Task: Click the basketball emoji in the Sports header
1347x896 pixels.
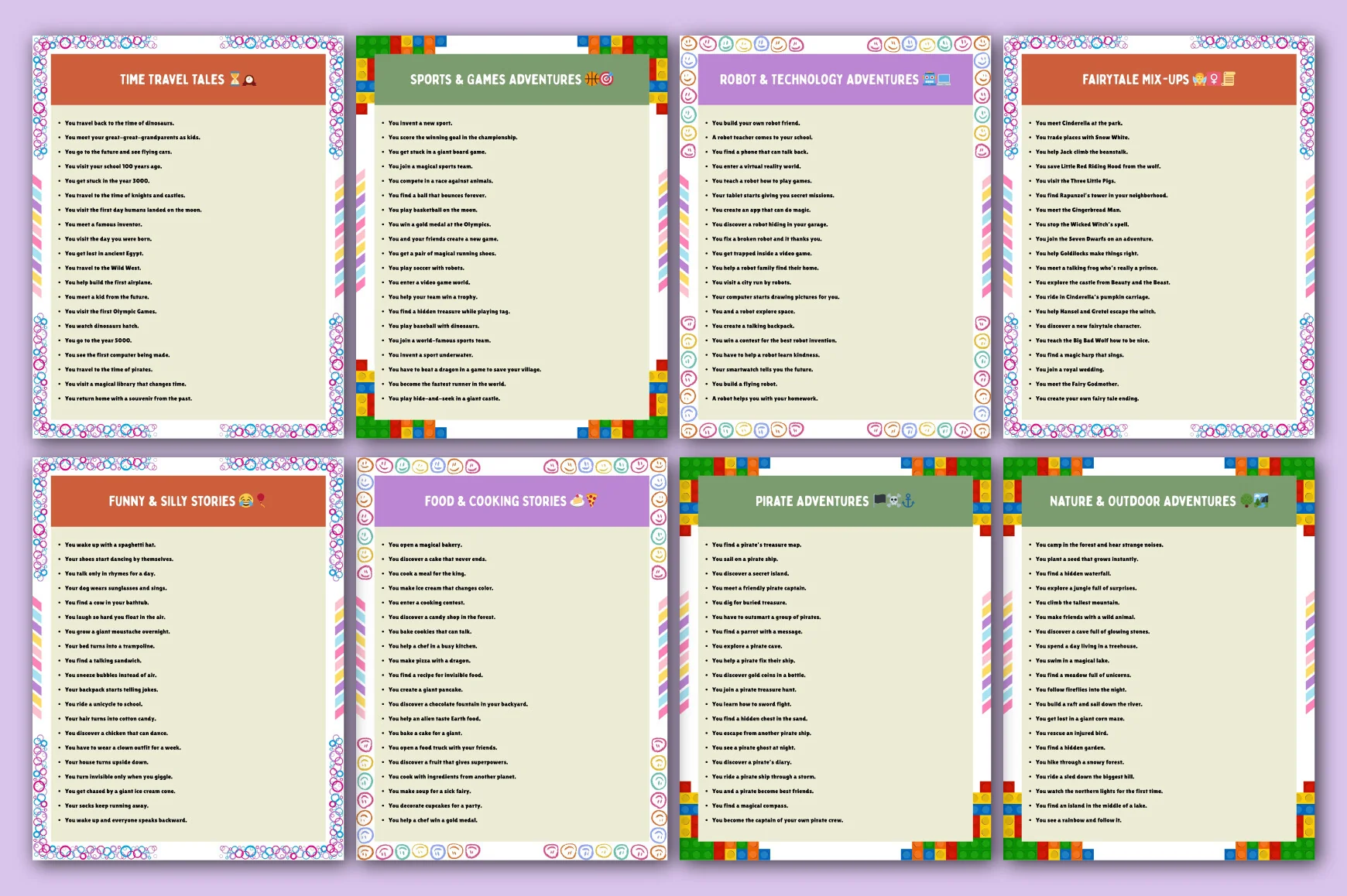Action: pos(591,79)
